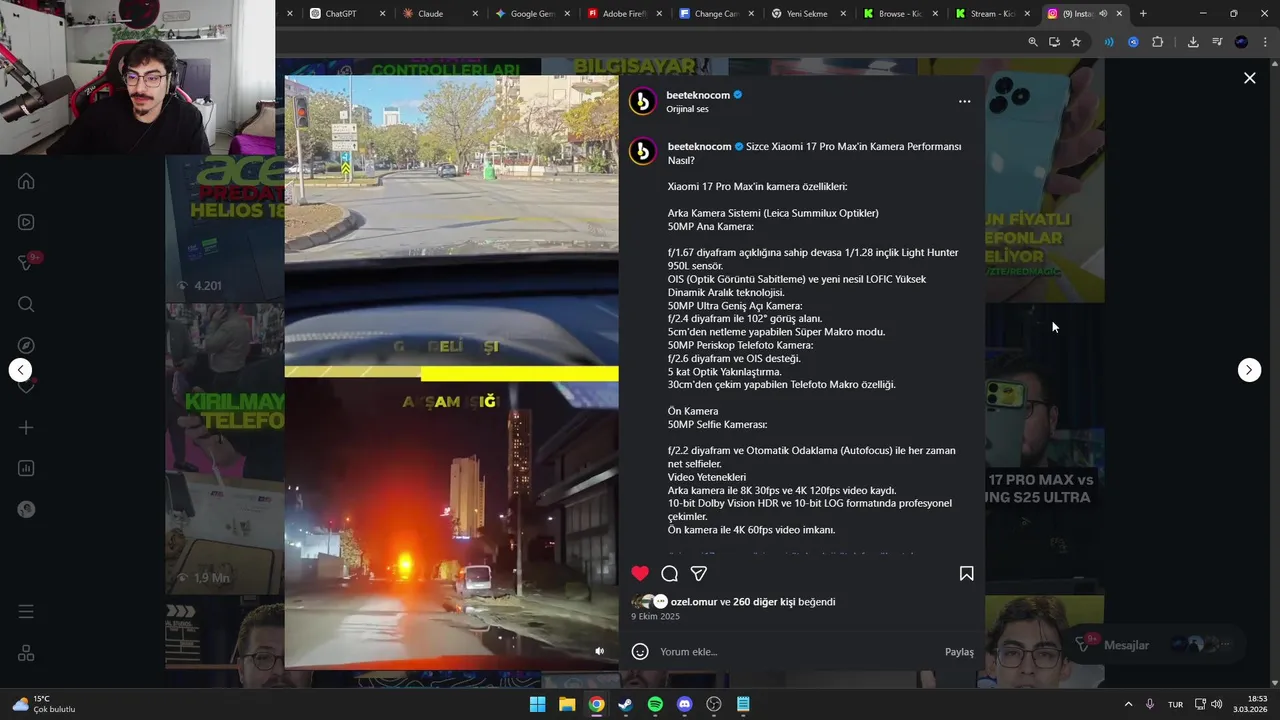Viewport: 1280px width, 720px height.
Task: Open the Search icon in sidebar
Action: point(26,304)
